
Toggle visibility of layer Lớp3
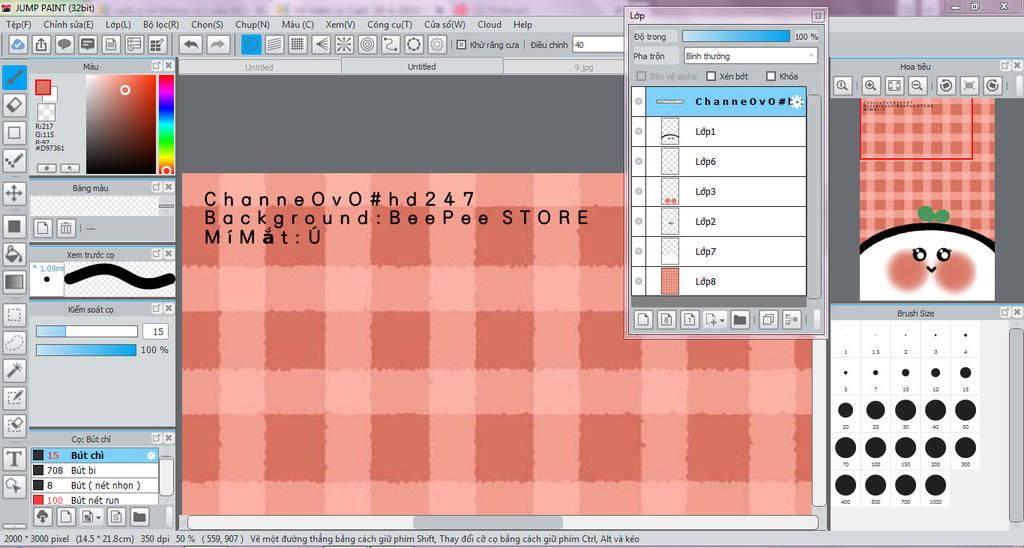pos(639,191)
